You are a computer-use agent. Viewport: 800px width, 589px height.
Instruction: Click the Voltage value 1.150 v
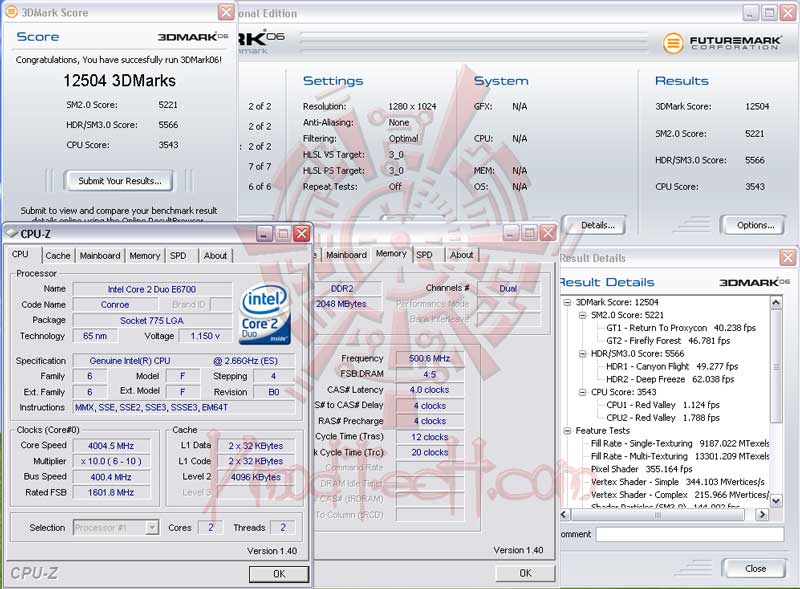[205, 336]
